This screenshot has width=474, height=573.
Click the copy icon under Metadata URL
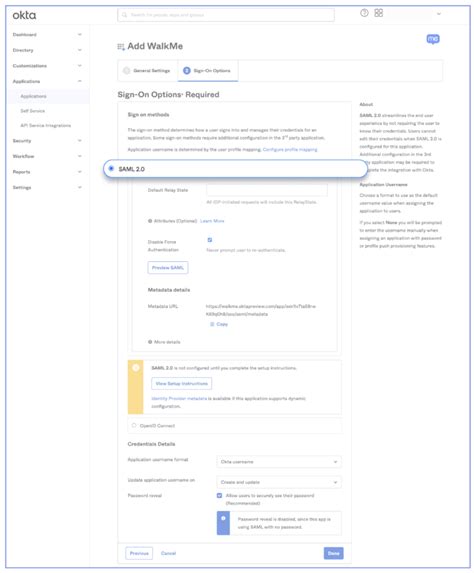(x=212, y=324)
